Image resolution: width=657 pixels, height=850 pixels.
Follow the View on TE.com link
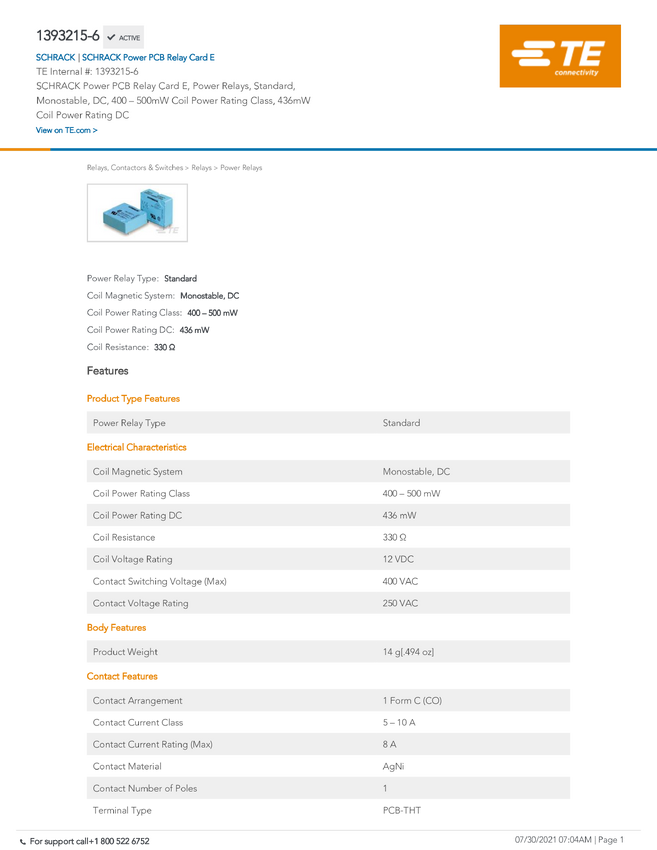[67, 130]
